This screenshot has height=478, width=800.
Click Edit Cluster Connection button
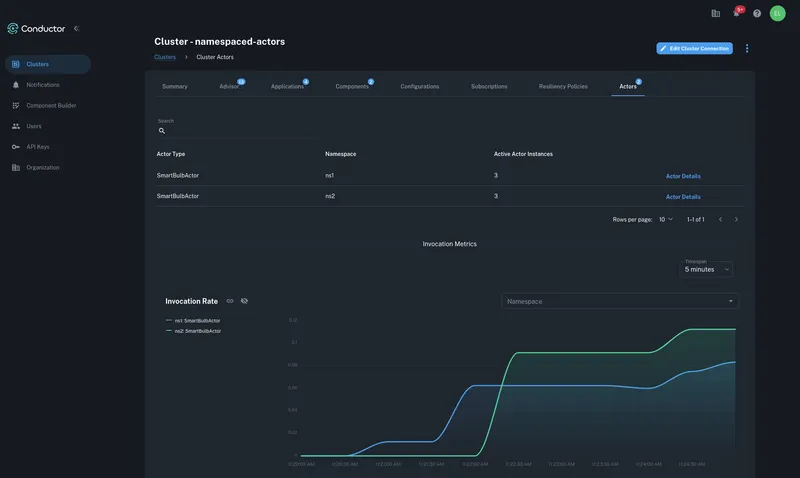694,48
